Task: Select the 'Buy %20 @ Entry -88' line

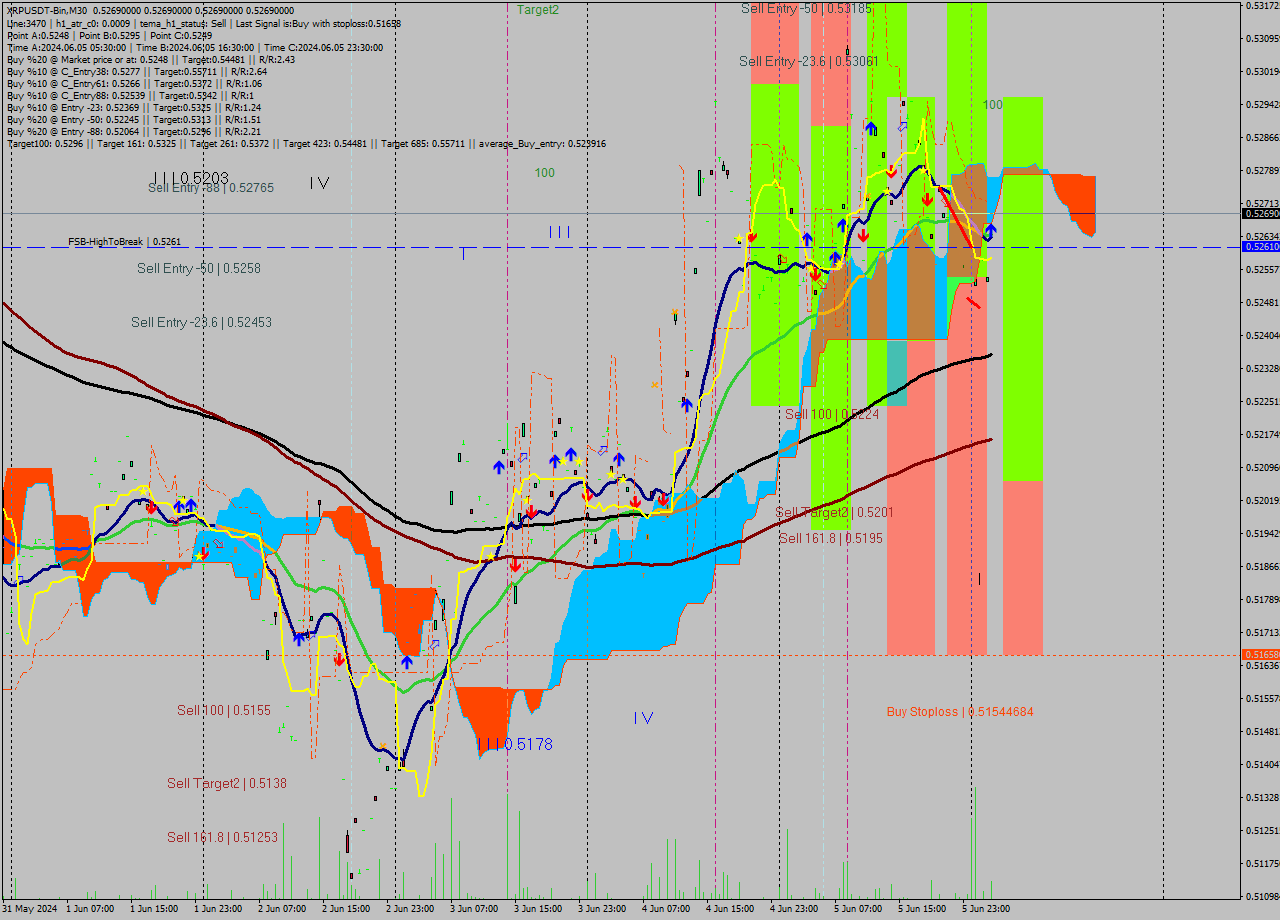Action: (x=134, y=131)
